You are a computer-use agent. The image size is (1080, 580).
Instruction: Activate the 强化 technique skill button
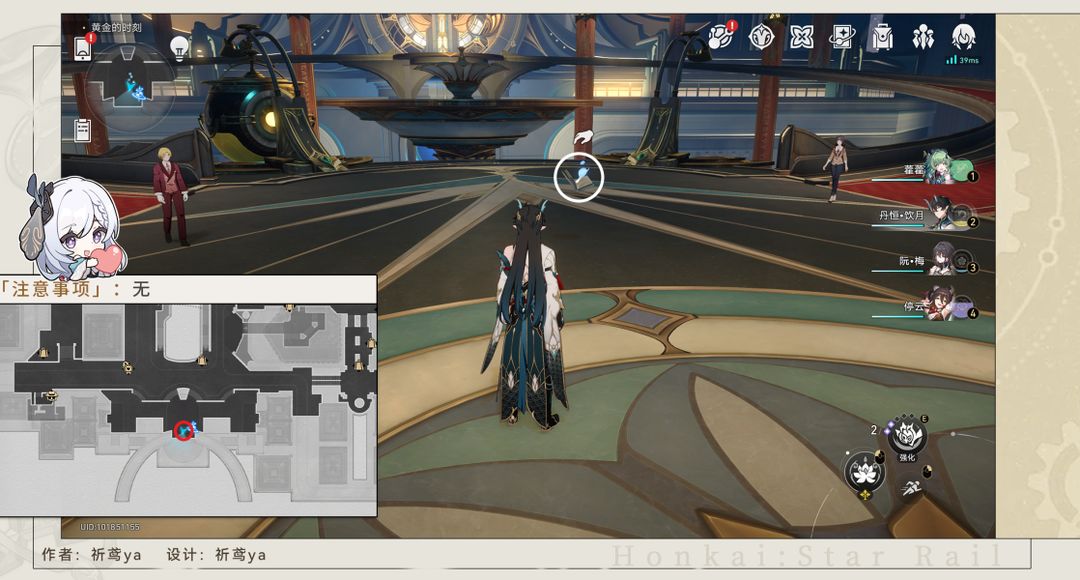(907, 437)
